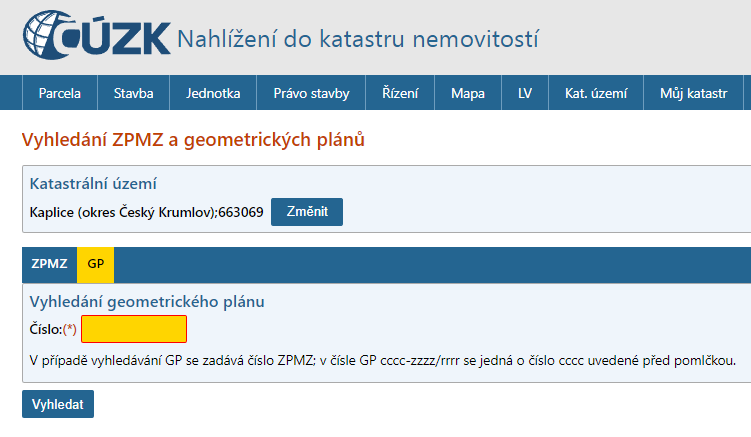751x437 pixels.
Task: Click the Vyhledat button
Action: (x=58, y=404)
